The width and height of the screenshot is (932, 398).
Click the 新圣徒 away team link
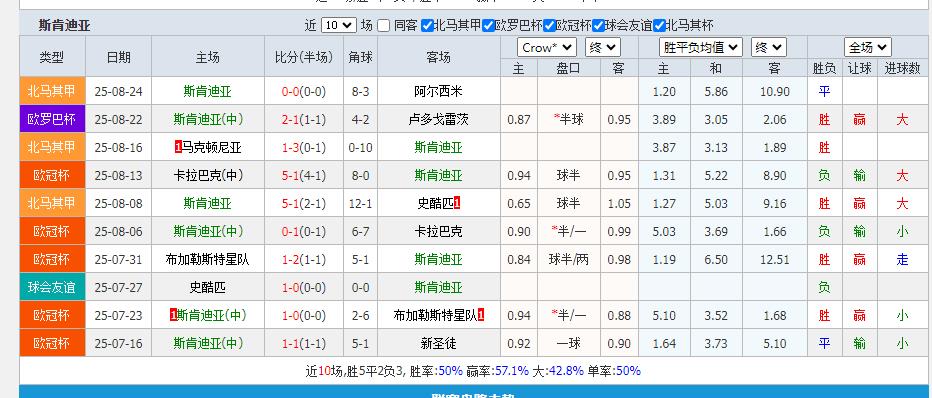(439, 343)
